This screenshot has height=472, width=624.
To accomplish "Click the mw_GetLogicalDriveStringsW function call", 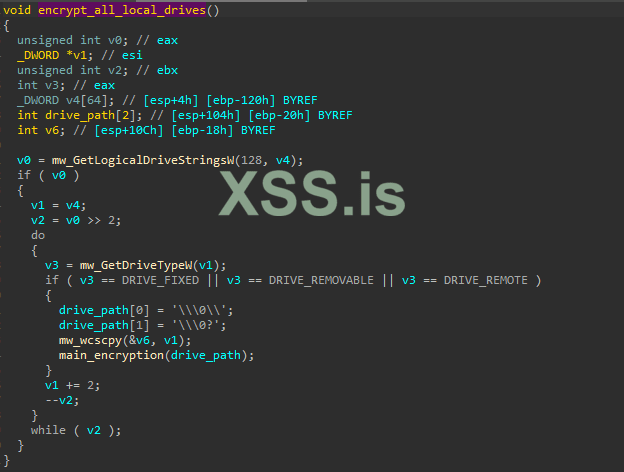I will coord(143,160).
